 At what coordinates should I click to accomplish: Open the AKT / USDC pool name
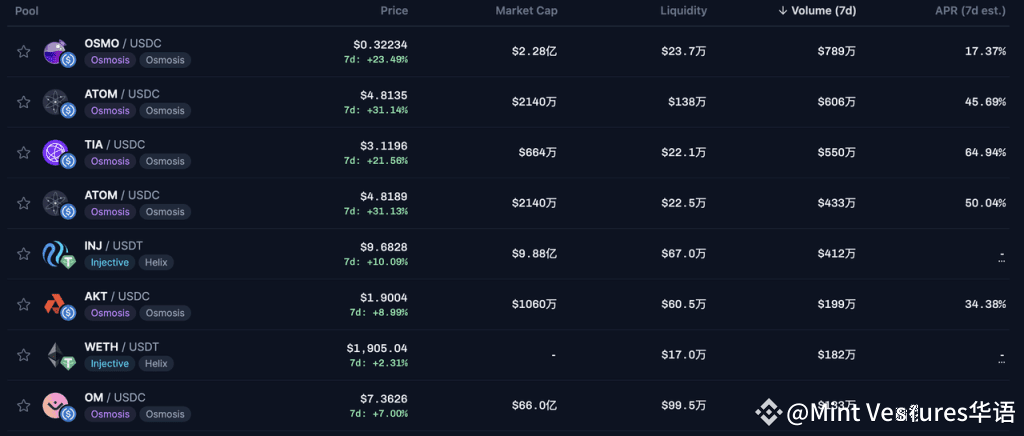pos(117,296)
